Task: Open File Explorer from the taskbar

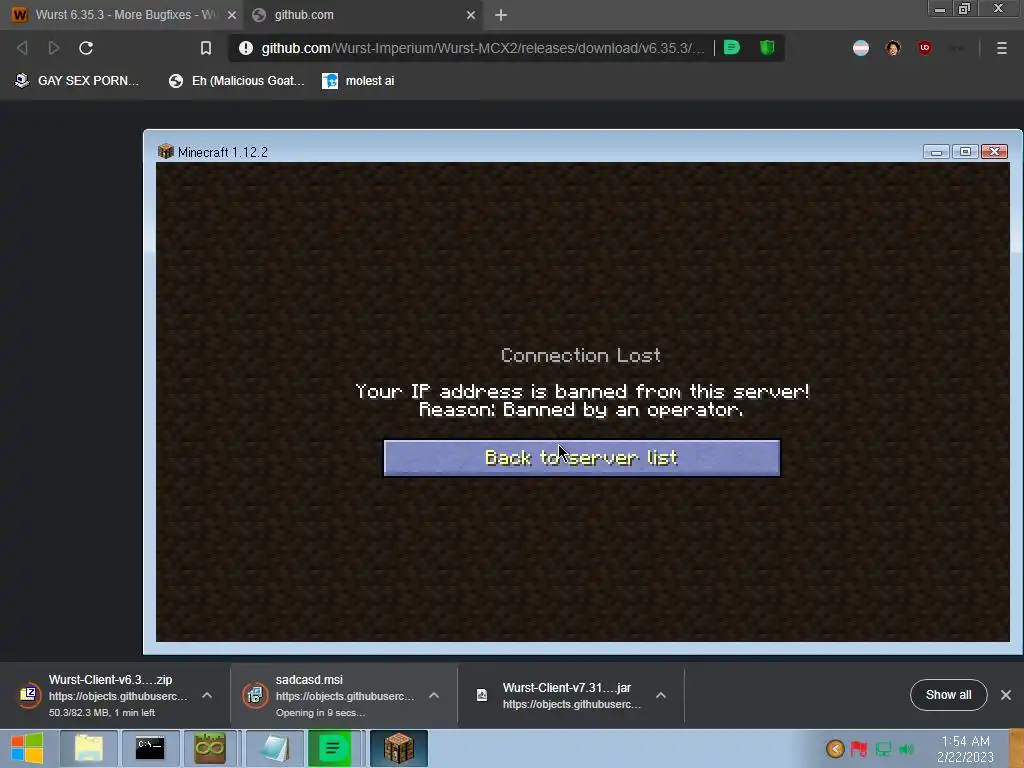Action: (89, 748)
